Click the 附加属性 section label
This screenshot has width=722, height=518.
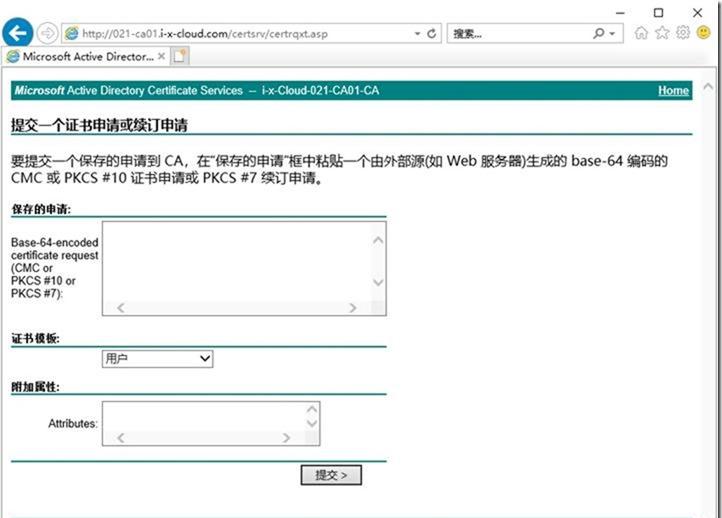pos(35,387)
